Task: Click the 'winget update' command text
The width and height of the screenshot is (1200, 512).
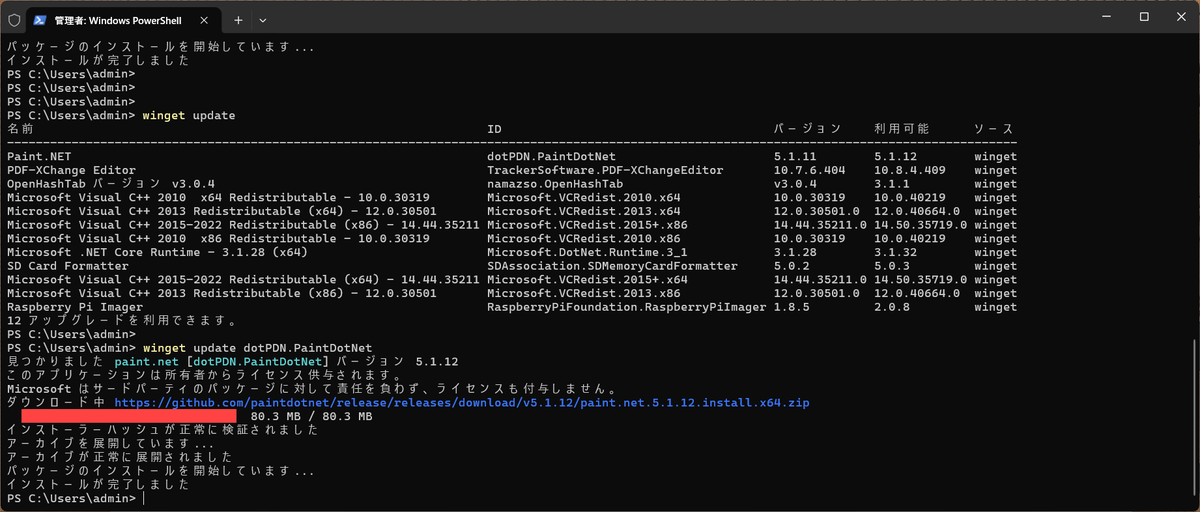Action: [x=189, y=115]
